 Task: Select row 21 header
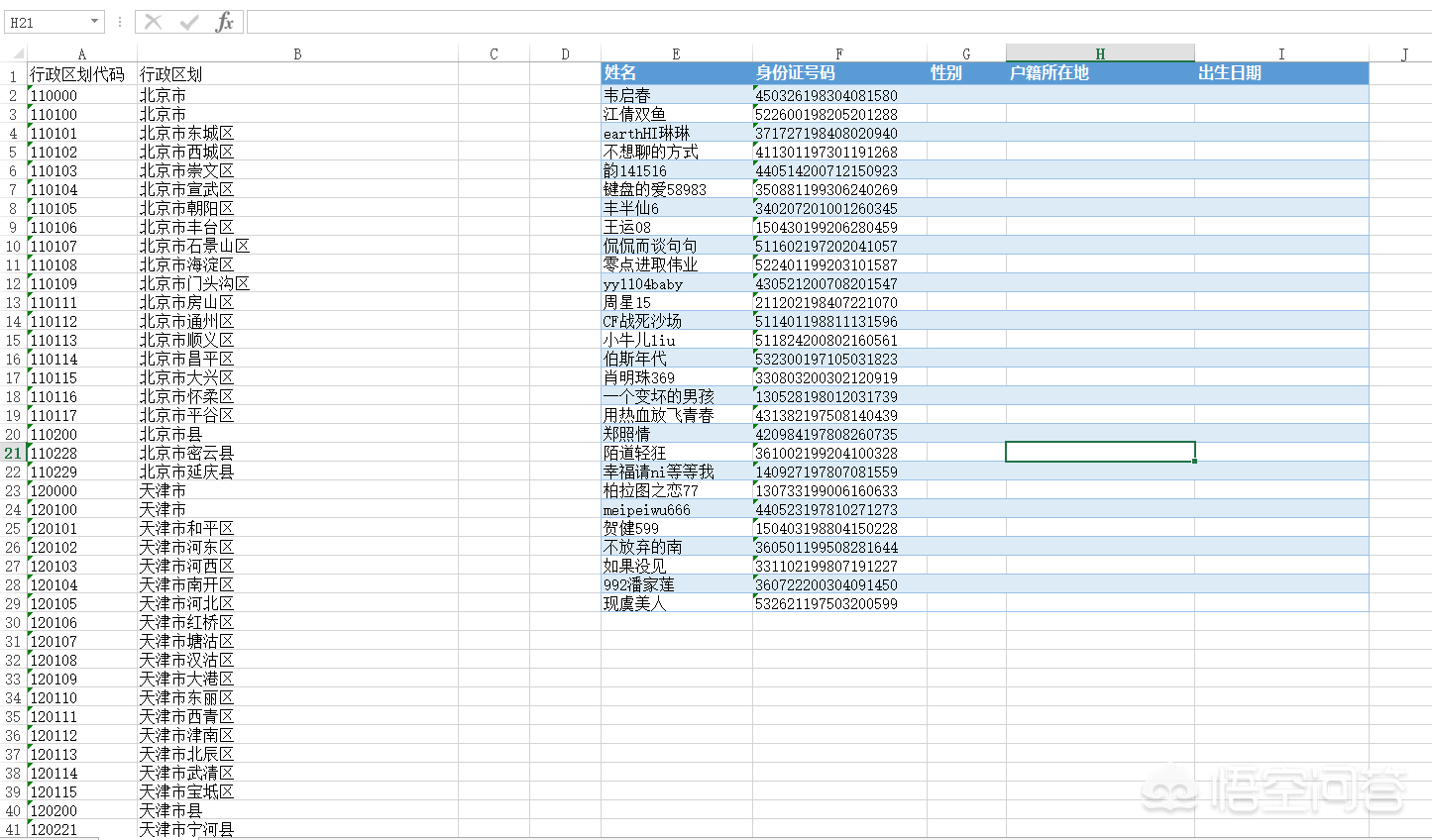[x=13, y=453]
